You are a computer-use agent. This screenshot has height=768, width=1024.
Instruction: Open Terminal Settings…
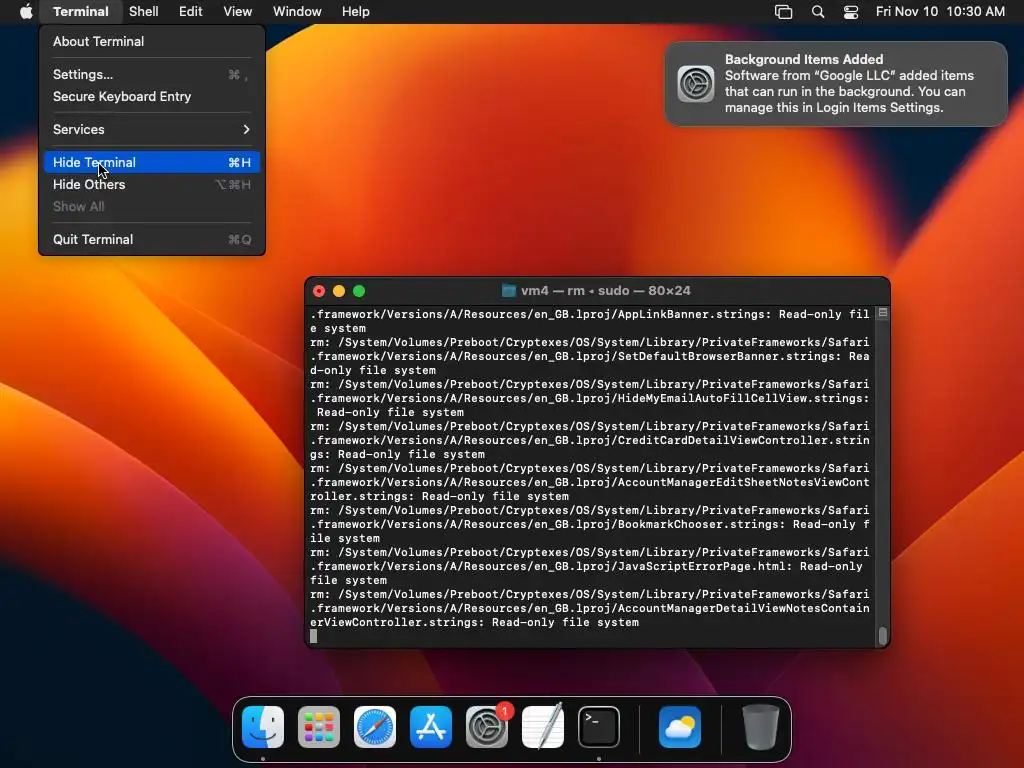pyautogui.click(x=152, y=74)
